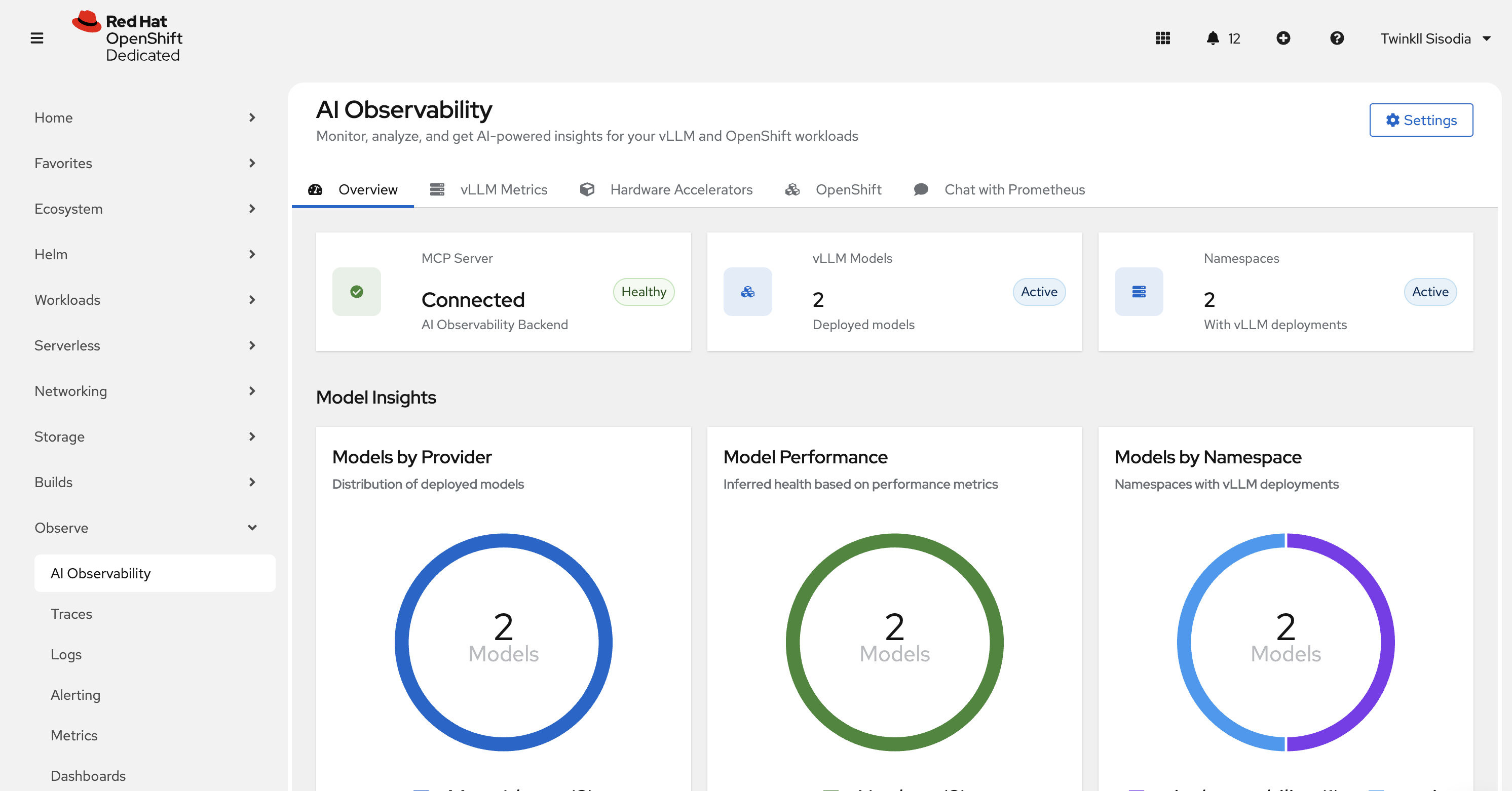Viewport: 1512px width, 791px height.
Task: Click the Chat with Prometheus speech bubble icon
Action: (920, 189)
